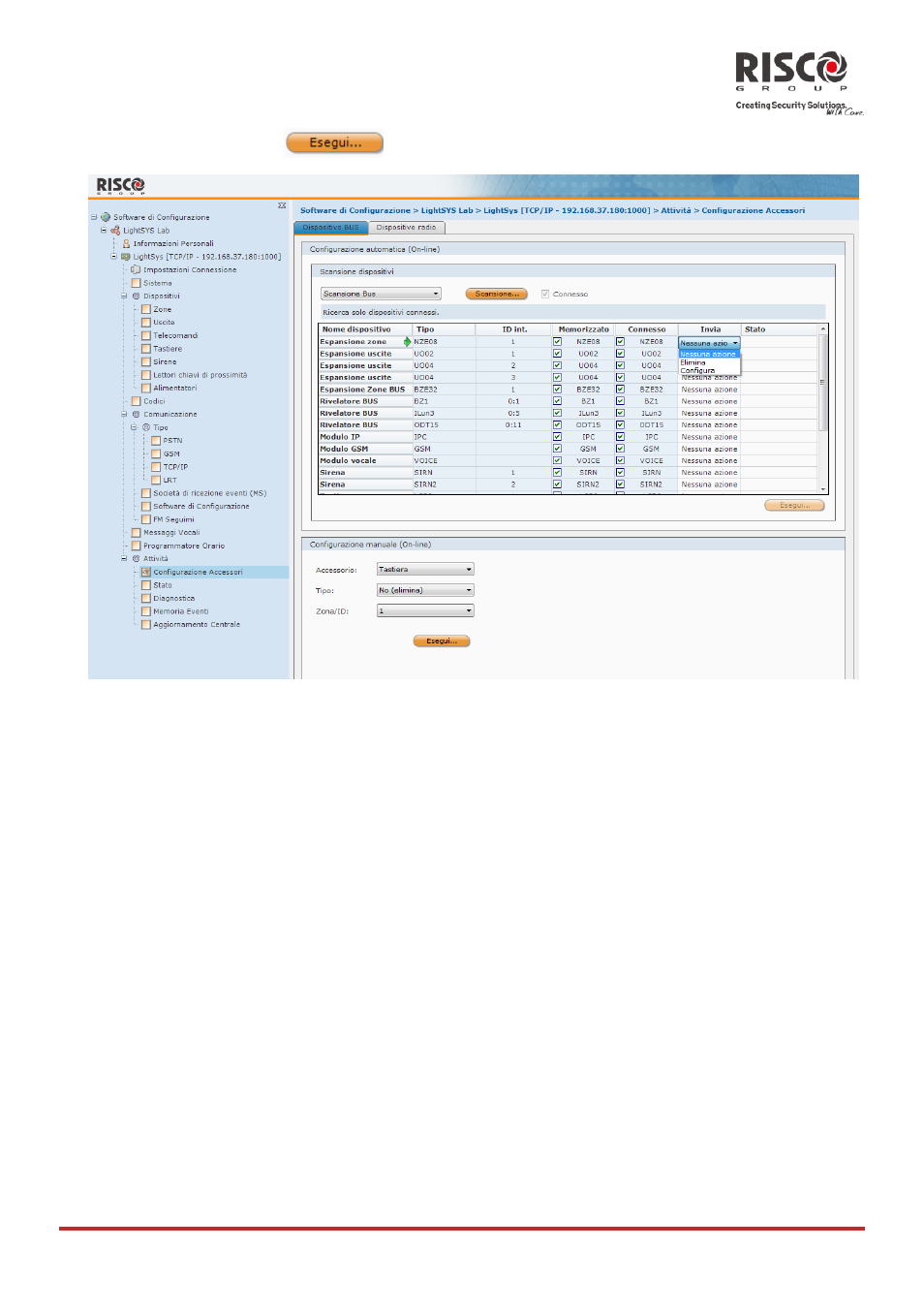Open Diagnostica in the Attività branch
Screen dimensions: 924x1311
(x=173, y=598)
